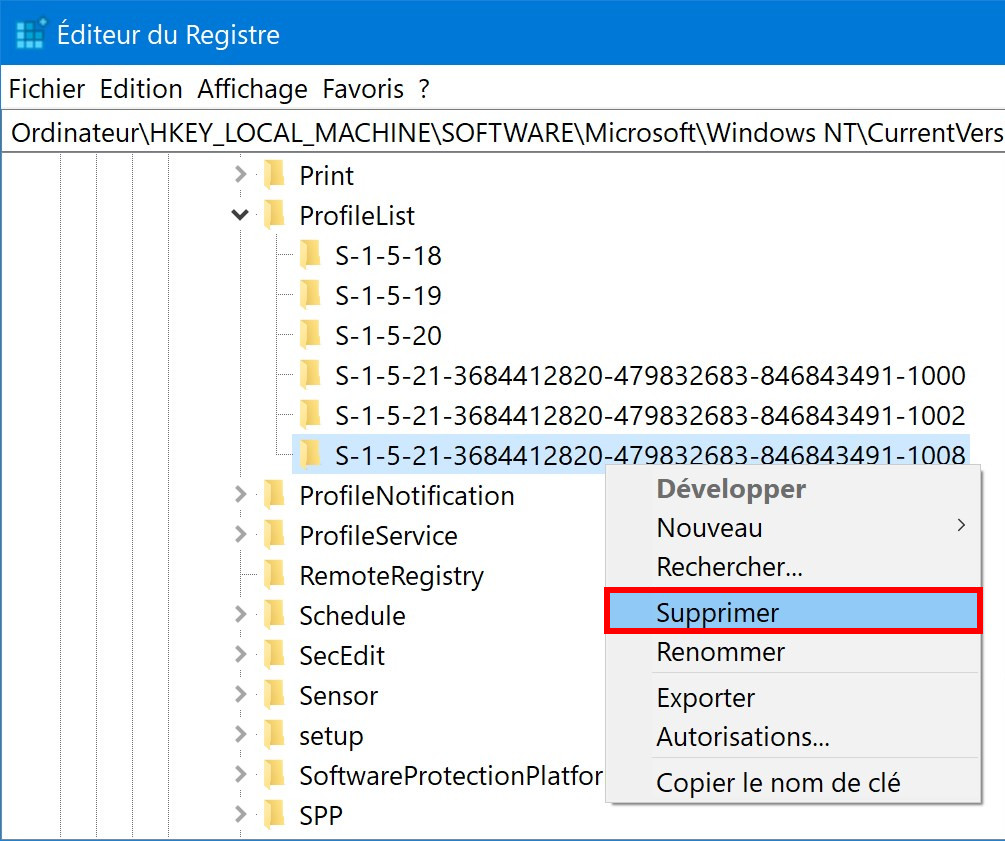Viewport: 1005px width, 841px height.
Task: Open the Favoris menu
Action: tap(363, 89)
